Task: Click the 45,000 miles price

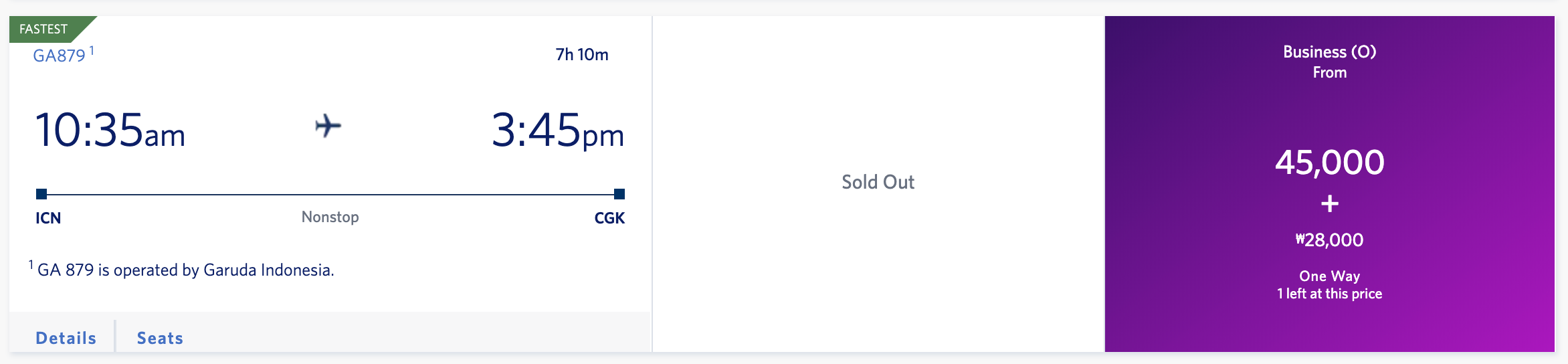Action: (1329, 162)
